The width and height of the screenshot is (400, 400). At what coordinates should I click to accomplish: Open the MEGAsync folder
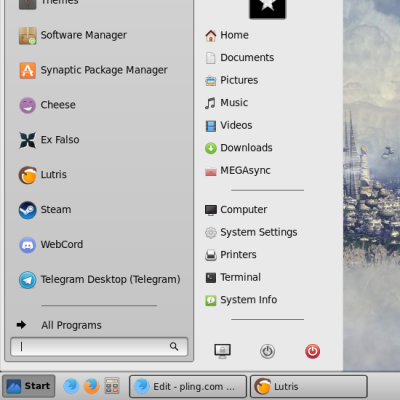pos(238,170)
